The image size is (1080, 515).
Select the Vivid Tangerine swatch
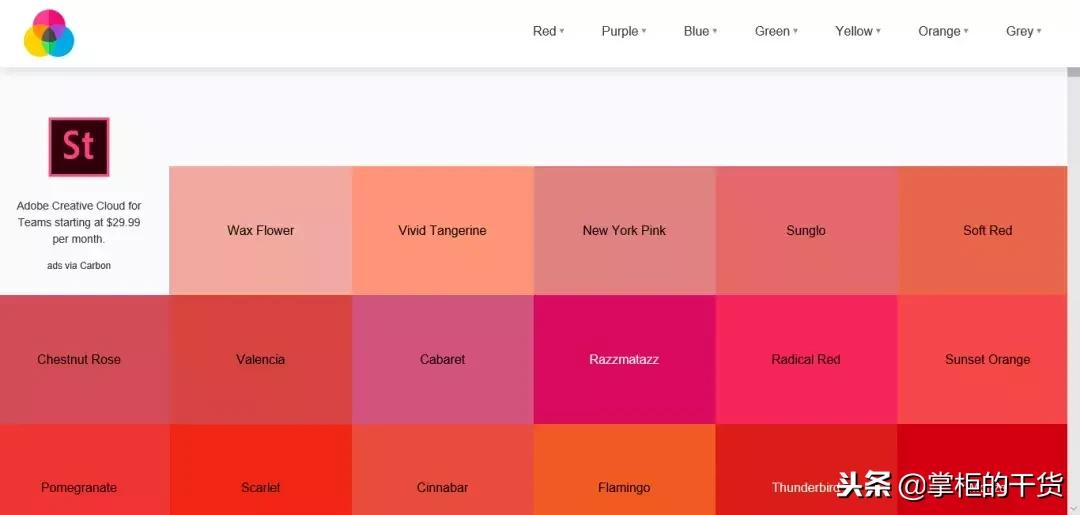click(442, 230)
